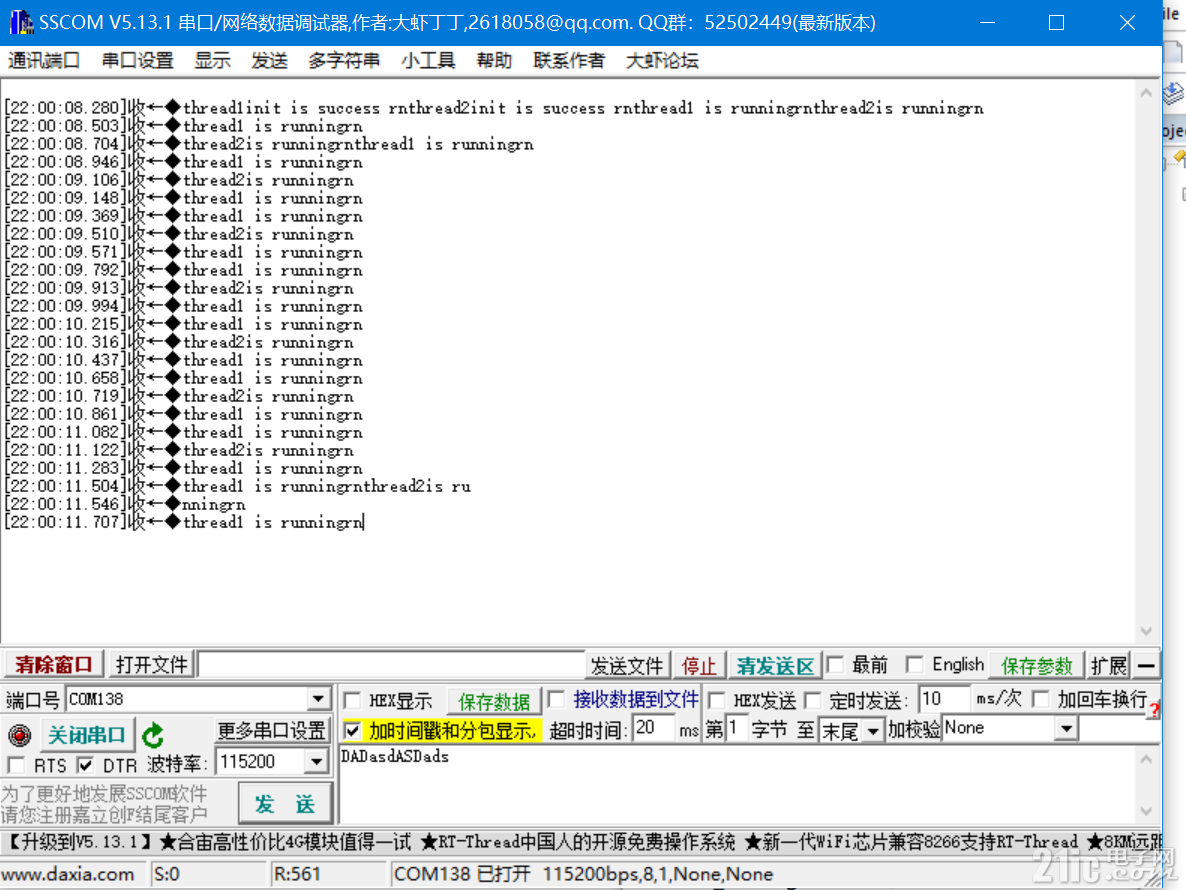1186x890 pixels.
Task: Open the 大虾论坛 menu
Action: 662,60
